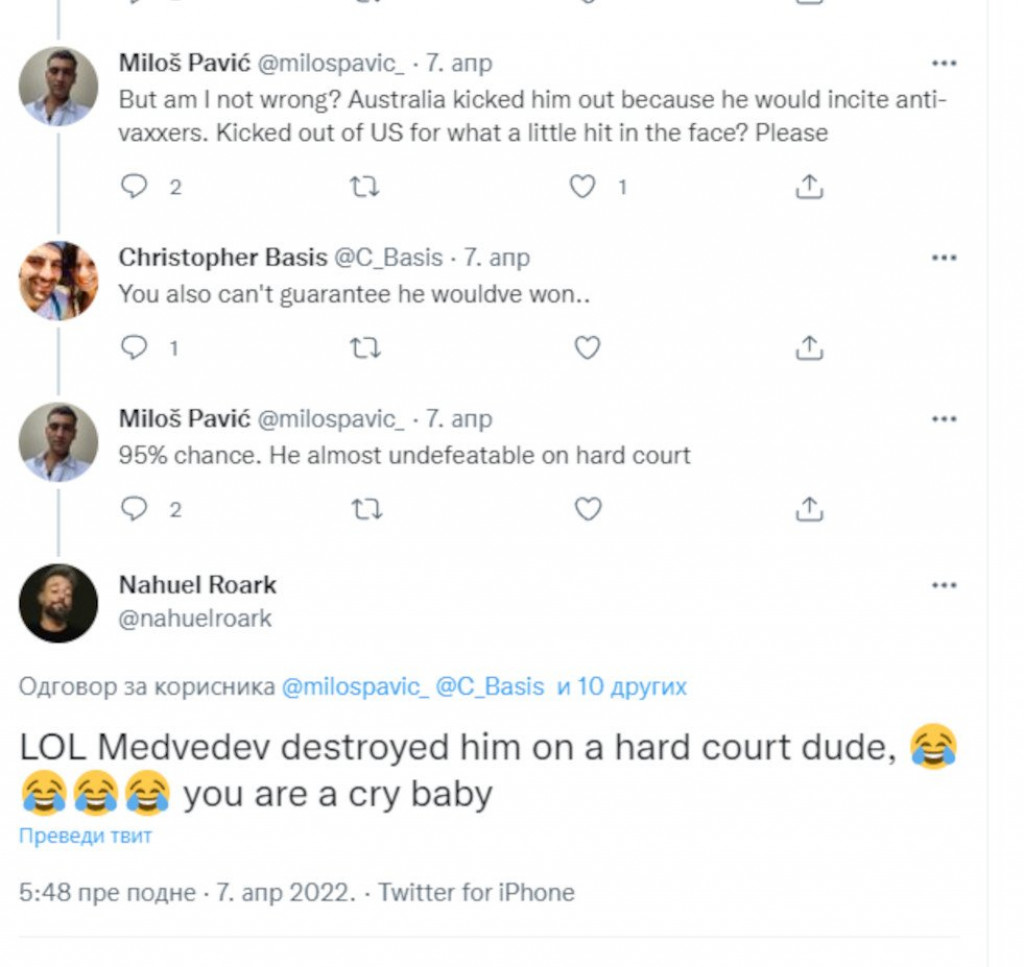Like Miloš Pavić's tweet with one like
Image resolution: width=1024 pixels, height=967 pixels.
(x=582, y=186)
